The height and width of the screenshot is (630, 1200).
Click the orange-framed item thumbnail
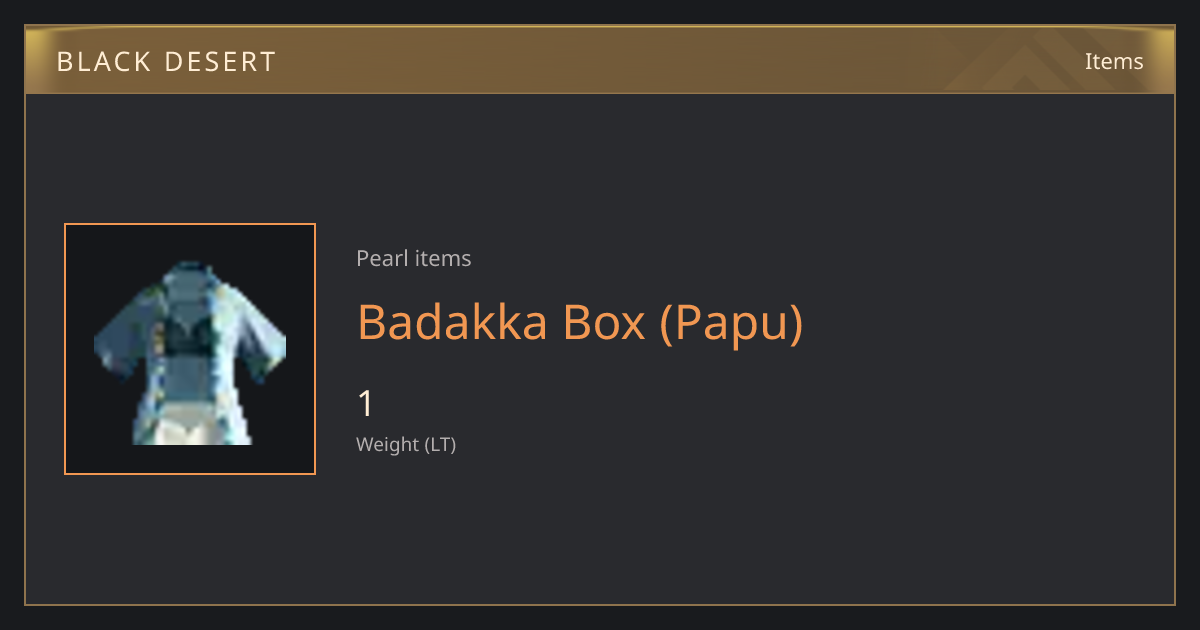(x=190, y=349)
